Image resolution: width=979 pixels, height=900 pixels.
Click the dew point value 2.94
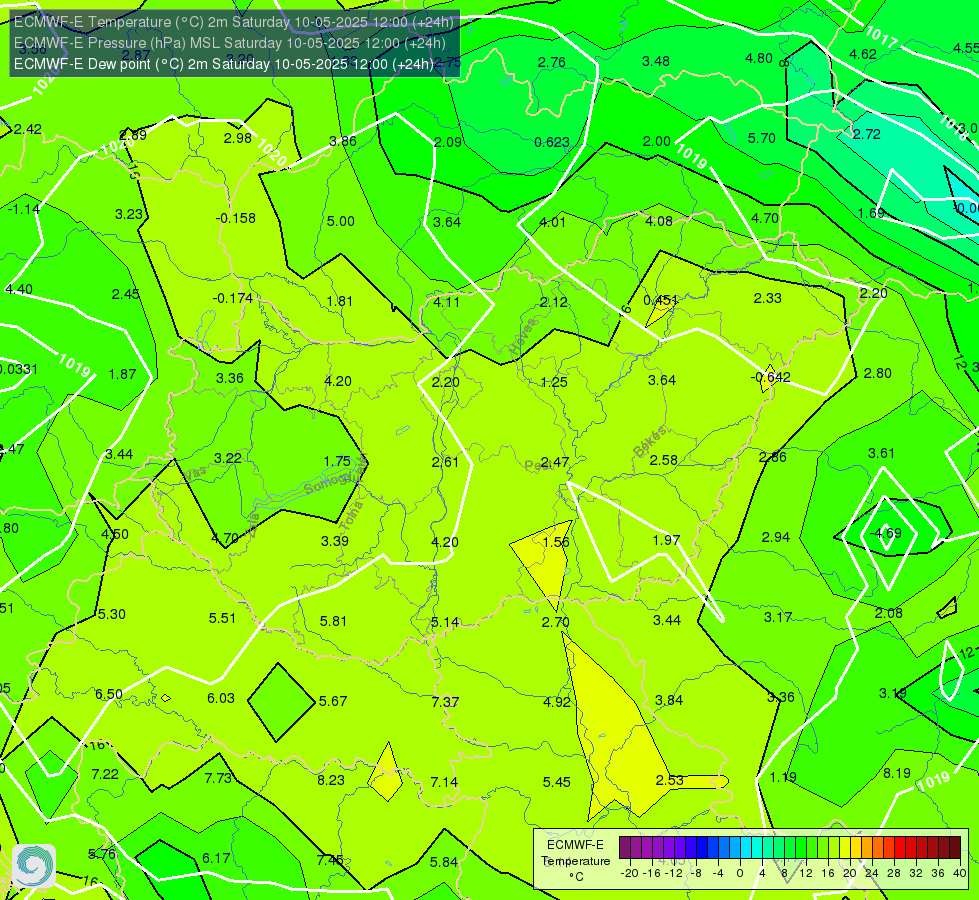click(775, 537)
